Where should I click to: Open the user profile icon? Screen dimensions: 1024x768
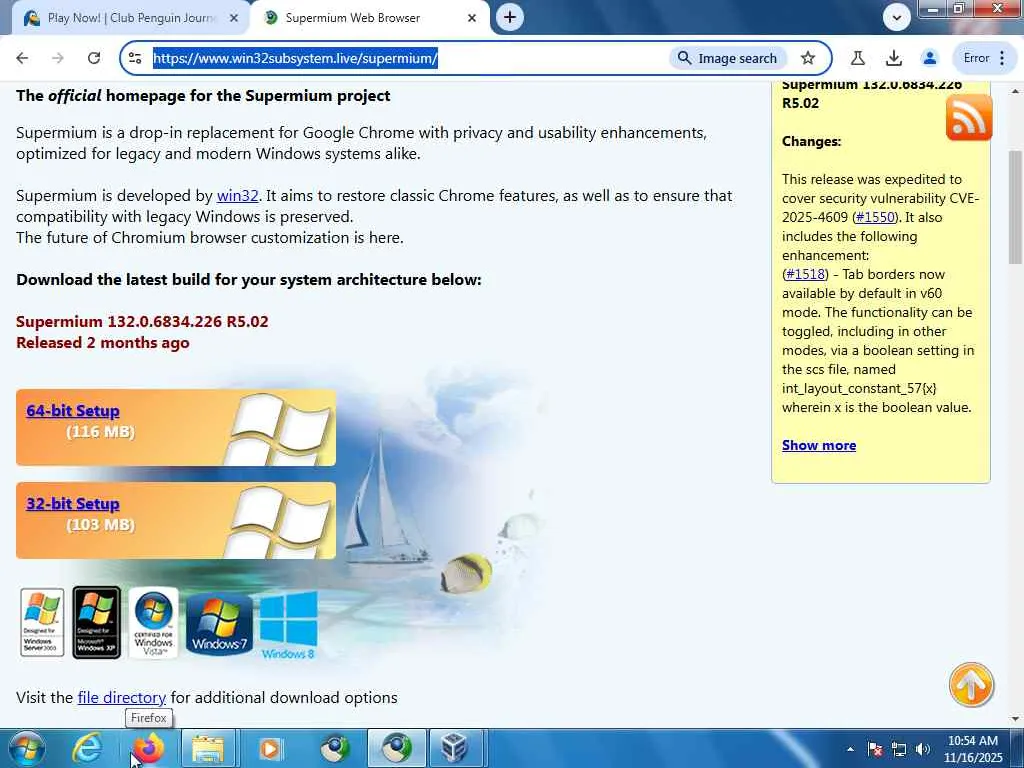click(929, 58)
